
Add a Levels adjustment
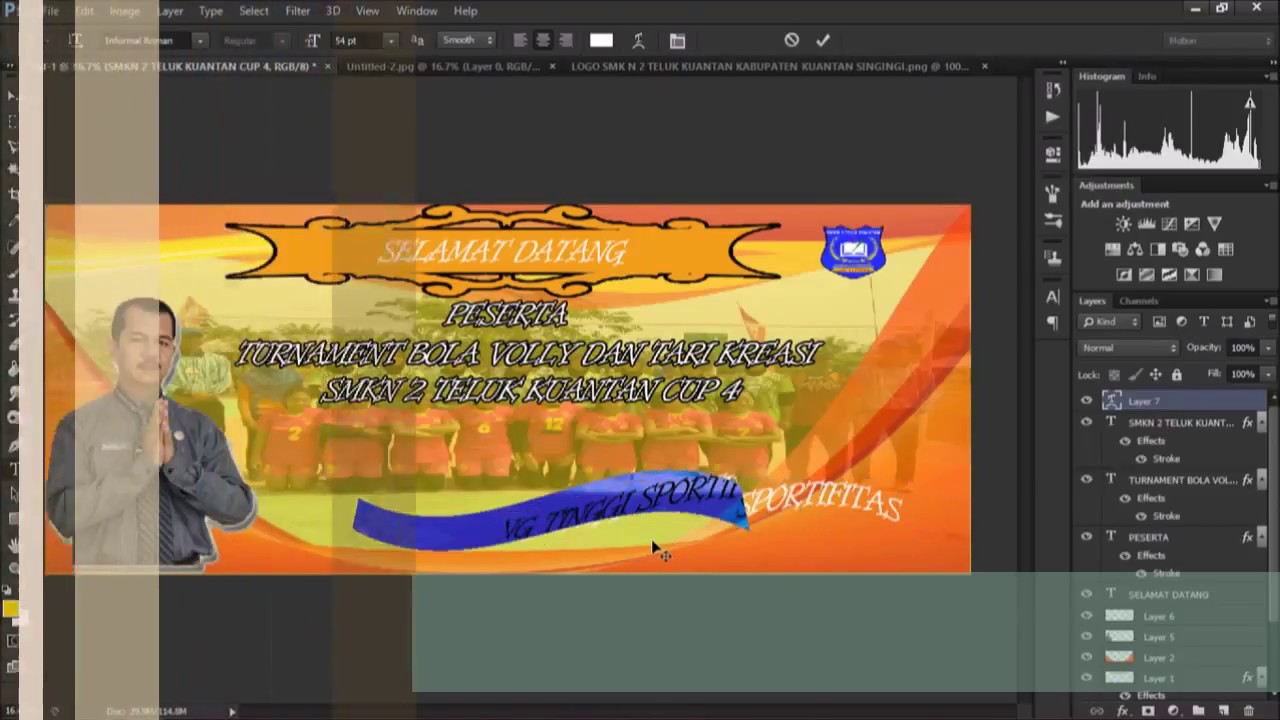[x=1146, y=224]
